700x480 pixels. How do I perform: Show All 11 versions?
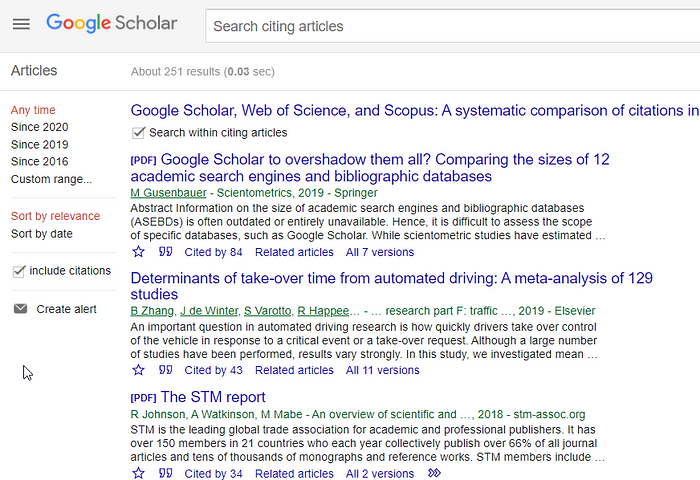[383, 370]
